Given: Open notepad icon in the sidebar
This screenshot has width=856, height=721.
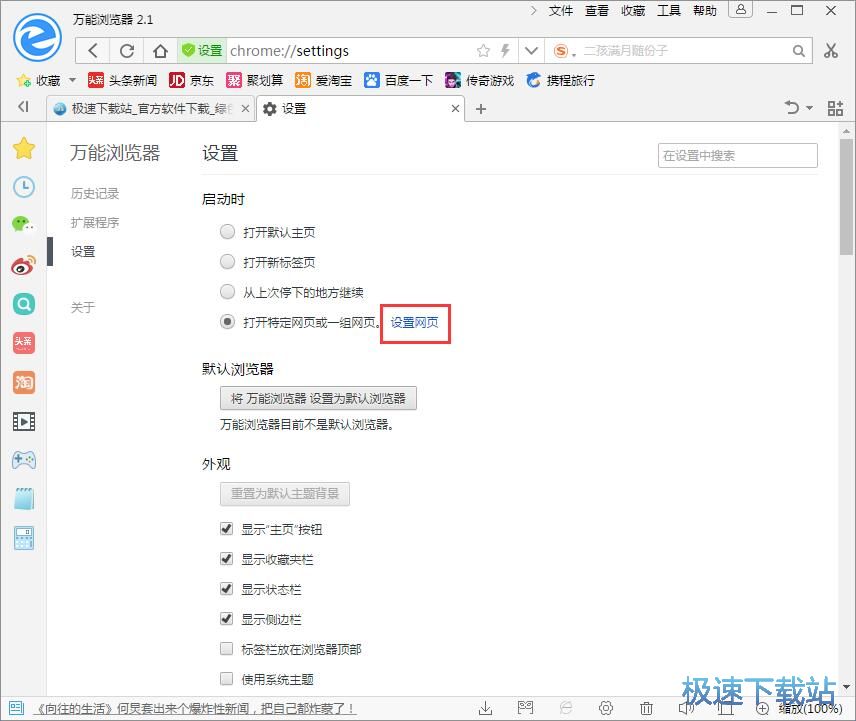Looking at the screenshot, I should pos(23,498).
